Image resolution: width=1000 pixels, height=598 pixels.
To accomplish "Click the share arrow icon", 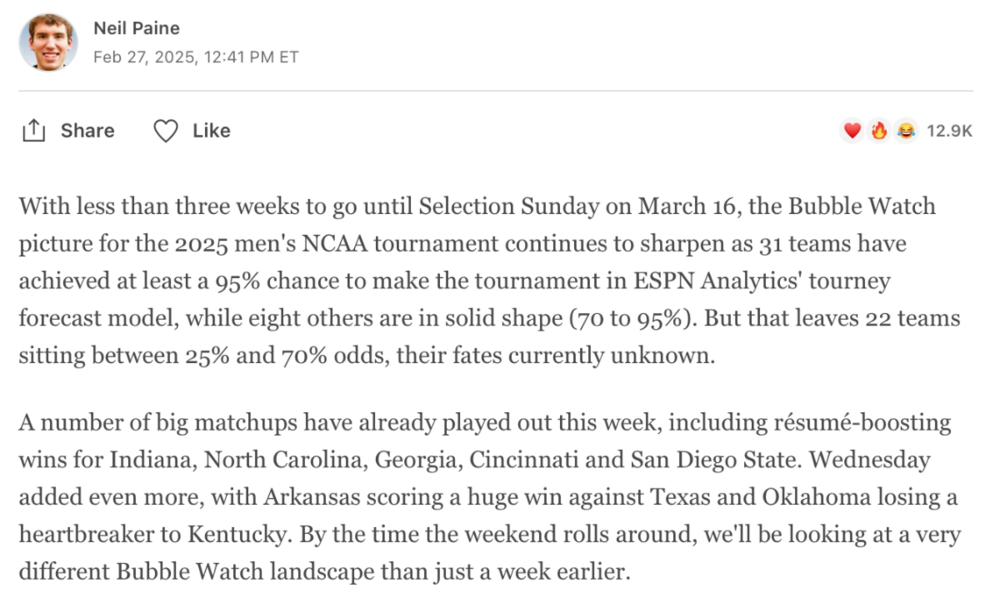I will (34, 131).
